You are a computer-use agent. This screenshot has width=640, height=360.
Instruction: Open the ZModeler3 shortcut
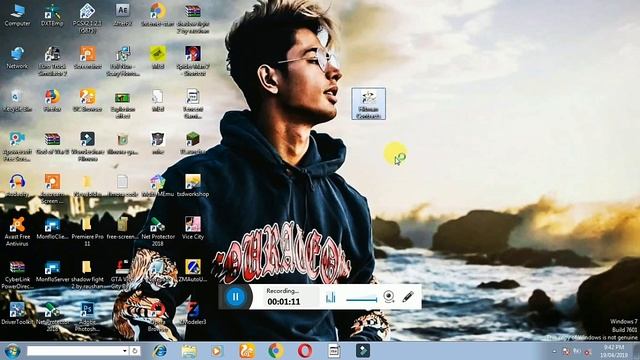click(x=193, y=313)
